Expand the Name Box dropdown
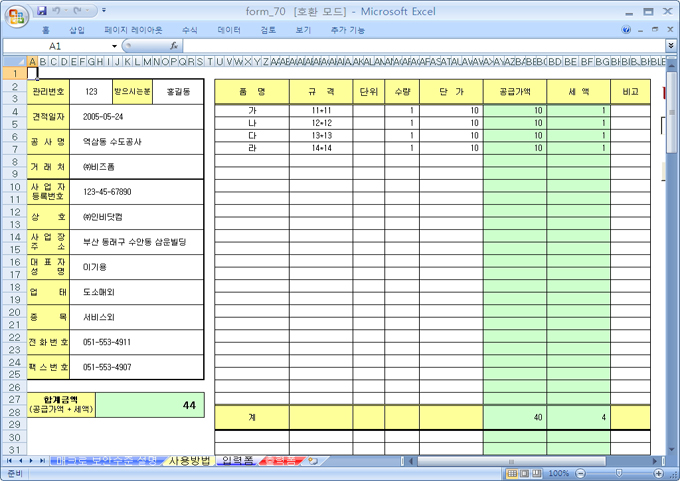 click(114, 46)
